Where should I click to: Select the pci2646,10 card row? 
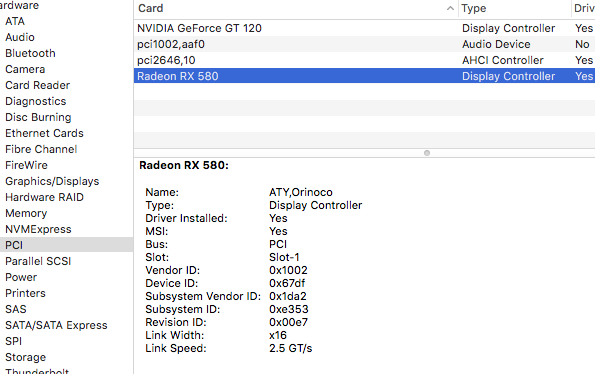point(364,60)
